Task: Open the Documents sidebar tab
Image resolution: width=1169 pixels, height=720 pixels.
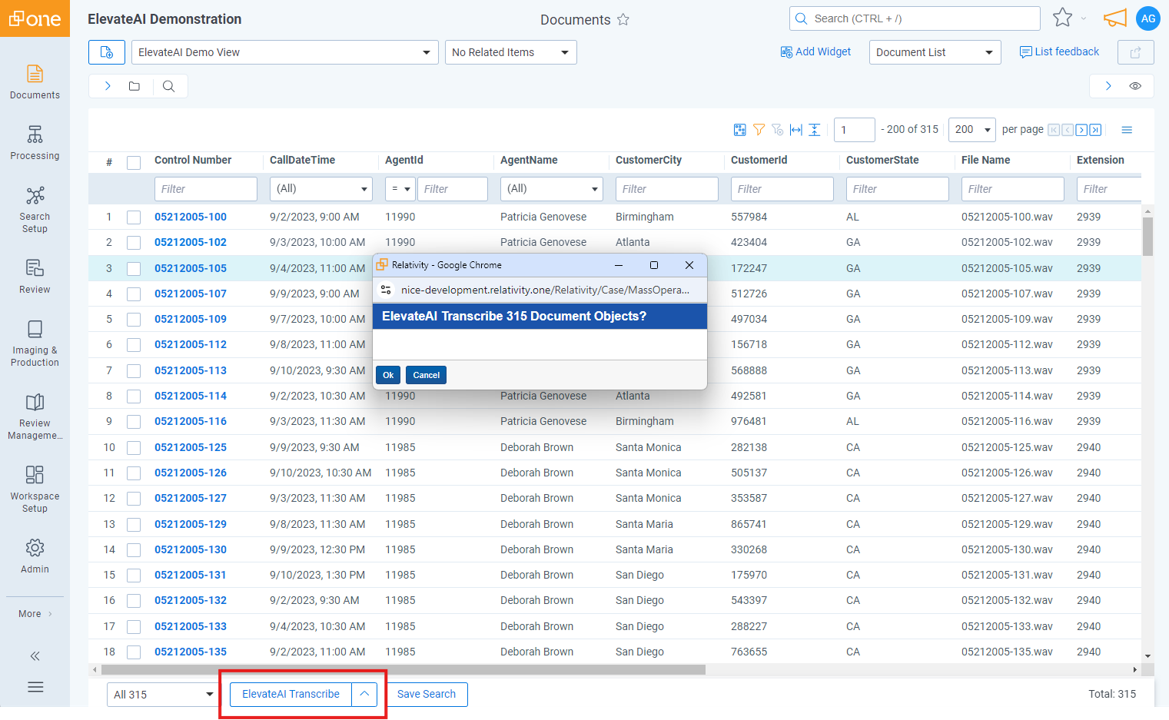Action: [34, 82]
